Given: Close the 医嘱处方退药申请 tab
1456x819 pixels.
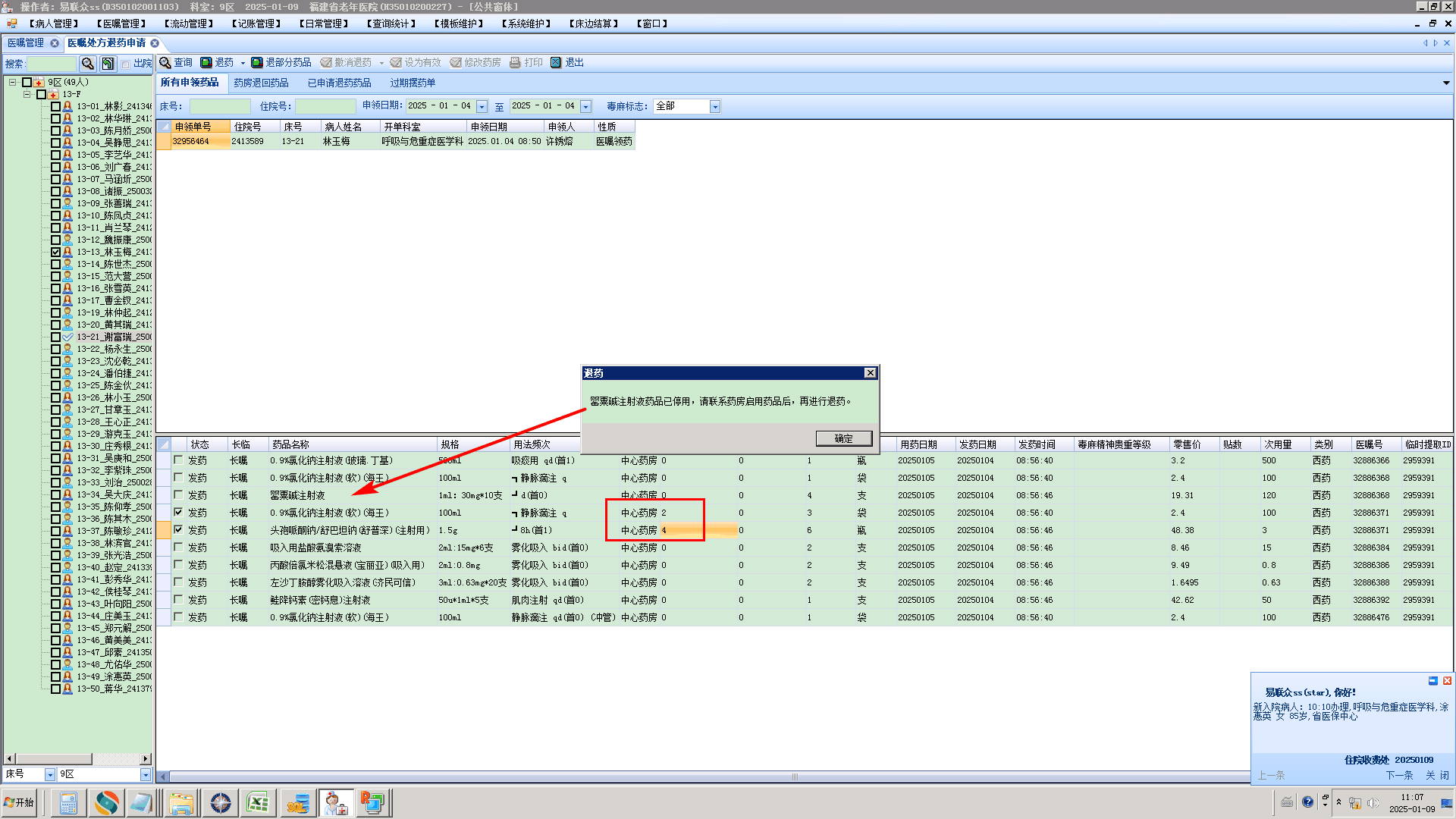Looking at the screenshot, I should [x=155, y=43].
